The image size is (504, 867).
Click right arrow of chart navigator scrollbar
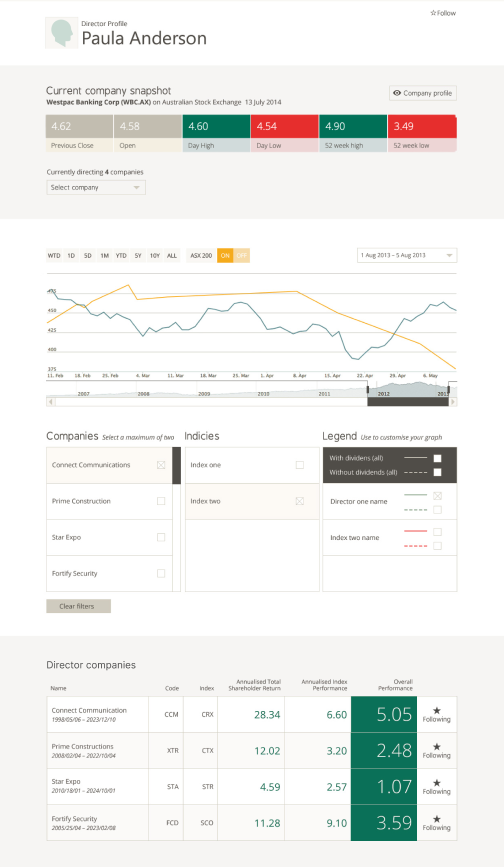click(x=453, y=402)
